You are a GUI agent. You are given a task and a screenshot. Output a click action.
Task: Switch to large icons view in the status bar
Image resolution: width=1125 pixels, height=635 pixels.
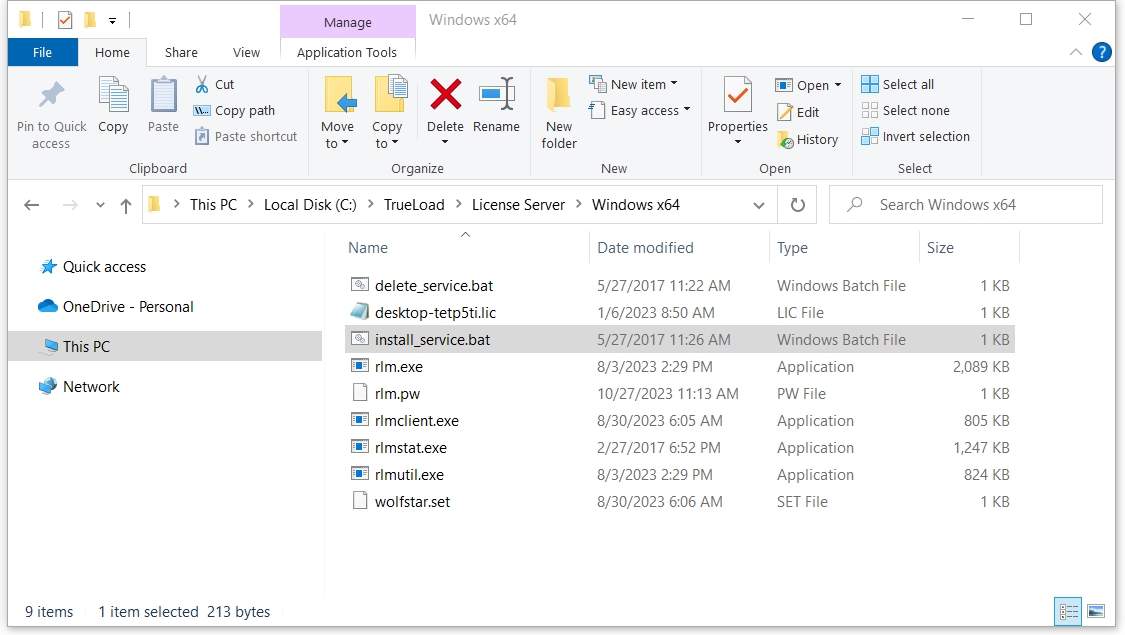pos(1096,611)
